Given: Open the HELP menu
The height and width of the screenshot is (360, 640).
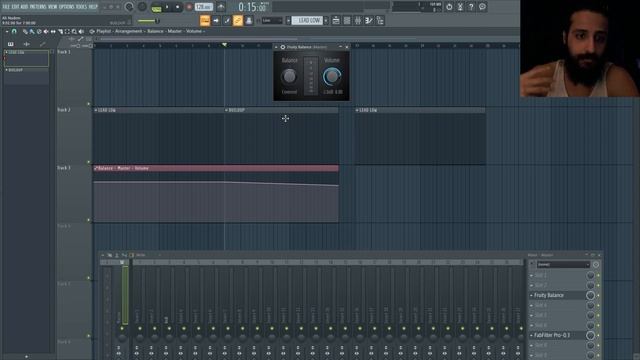Looking at the screenshot, I should (x=93, y=7).
